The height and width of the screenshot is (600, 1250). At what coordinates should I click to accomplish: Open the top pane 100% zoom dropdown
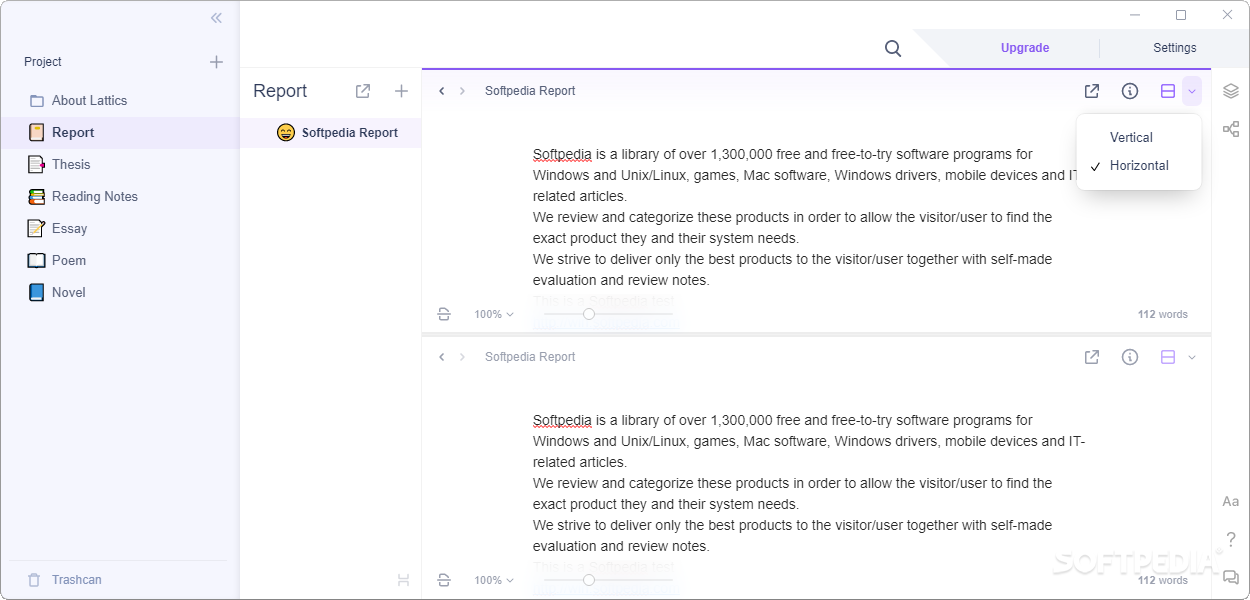(x=494, y=314)
